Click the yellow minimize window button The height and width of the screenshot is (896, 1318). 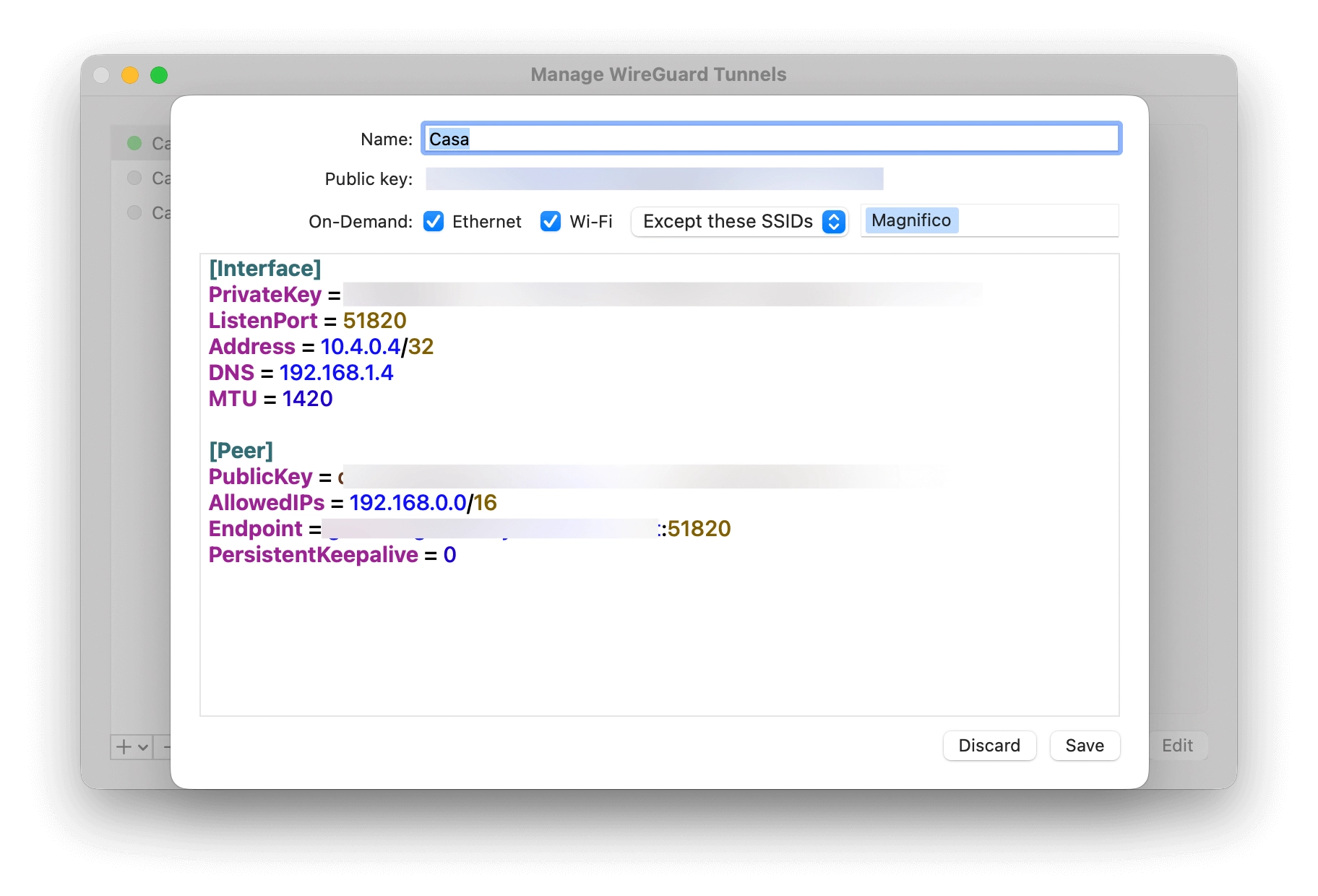130,75
